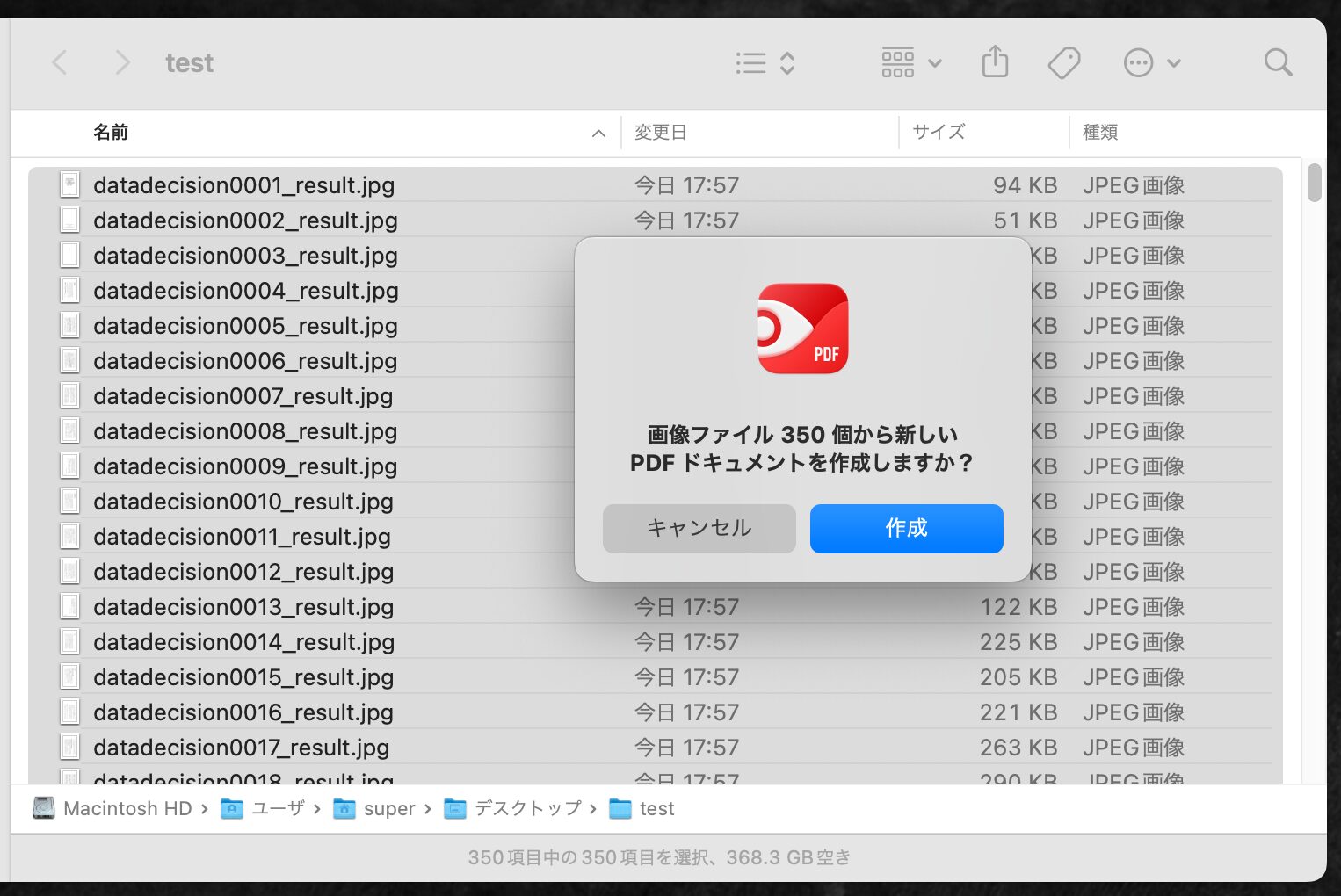The image size is (1341, 896).
Task: Open the list view switcher
Action: 765,63
